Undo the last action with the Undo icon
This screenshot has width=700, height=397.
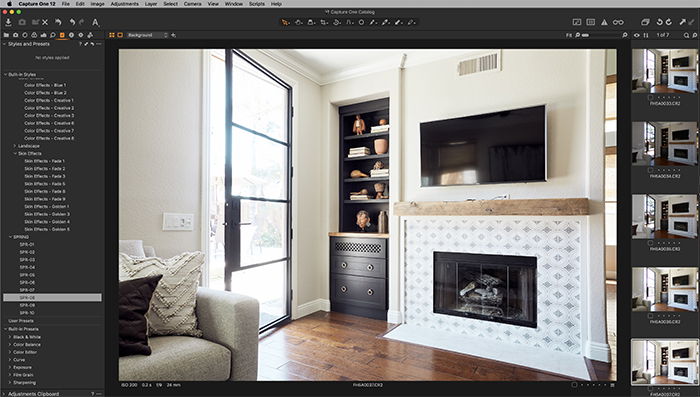click(x=72, y=22)
